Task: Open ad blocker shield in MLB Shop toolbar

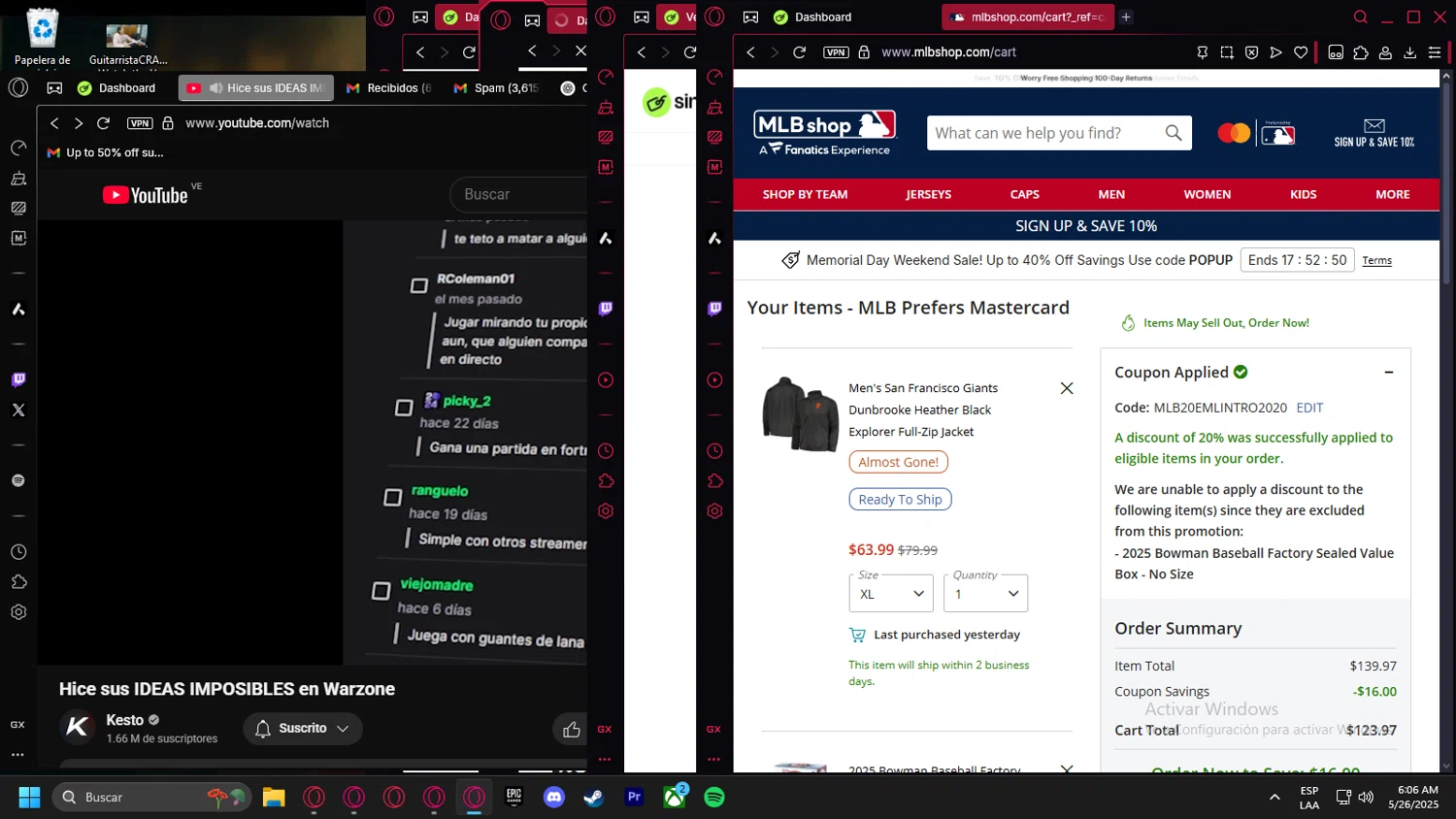Action: [1251, 52]
